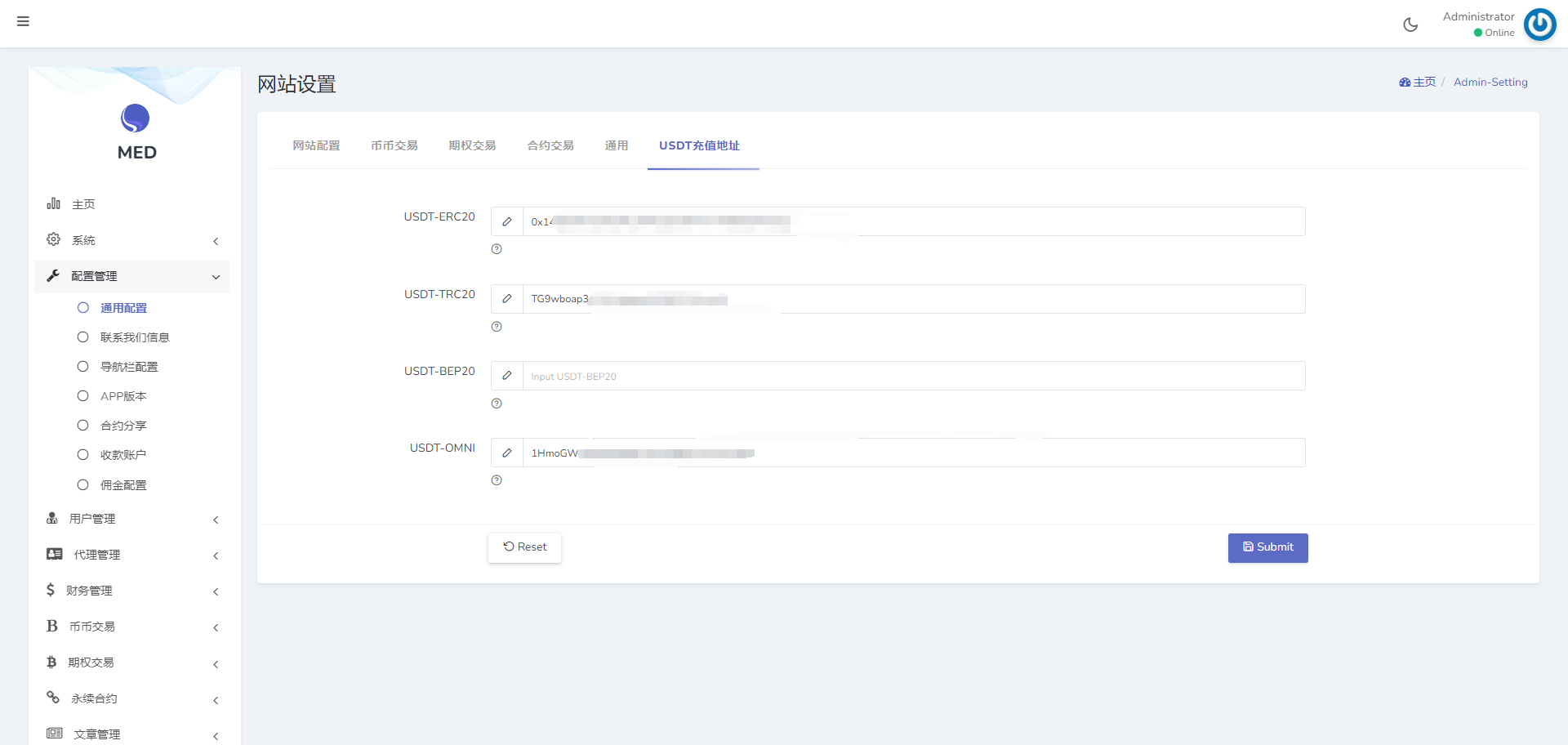Open the Administrator avatar power icon
1568x745 pixels.
[1539, 25]
